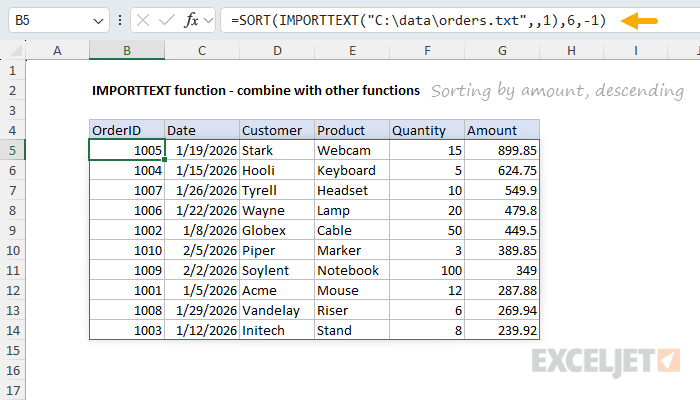Expand the function dropdown beside fx
700x400 pixels.
pyautogui.click(x=208, y=21)
